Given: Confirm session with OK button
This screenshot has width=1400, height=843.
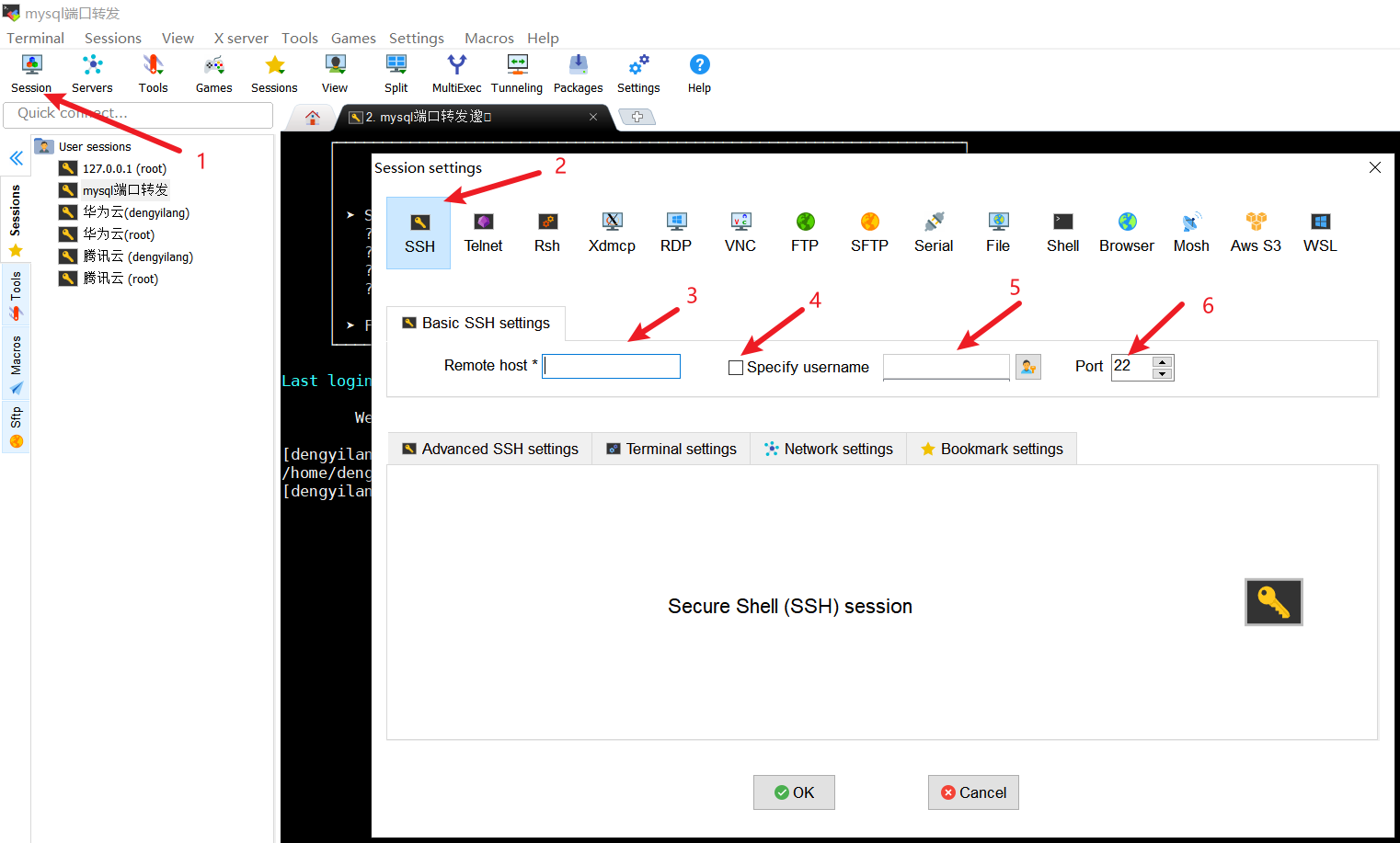Looking at the screenshot, I should coord(794,792).
